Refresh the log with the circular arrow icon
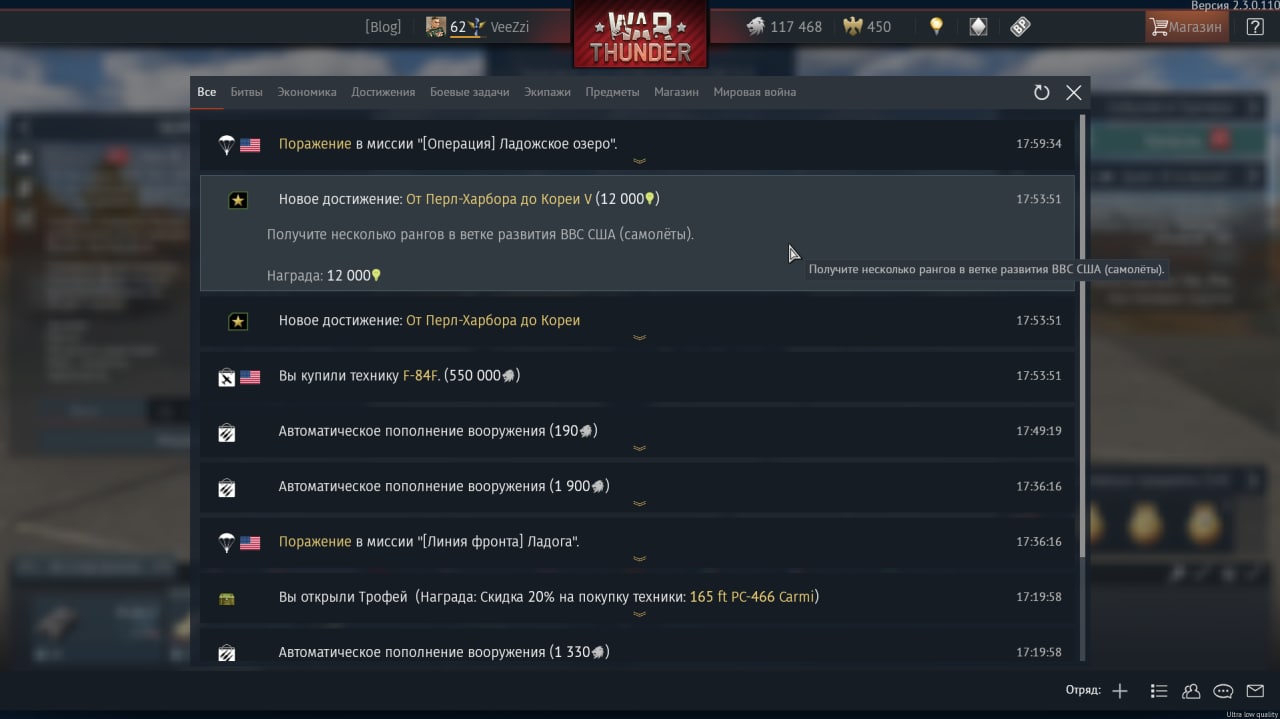 1041,92
